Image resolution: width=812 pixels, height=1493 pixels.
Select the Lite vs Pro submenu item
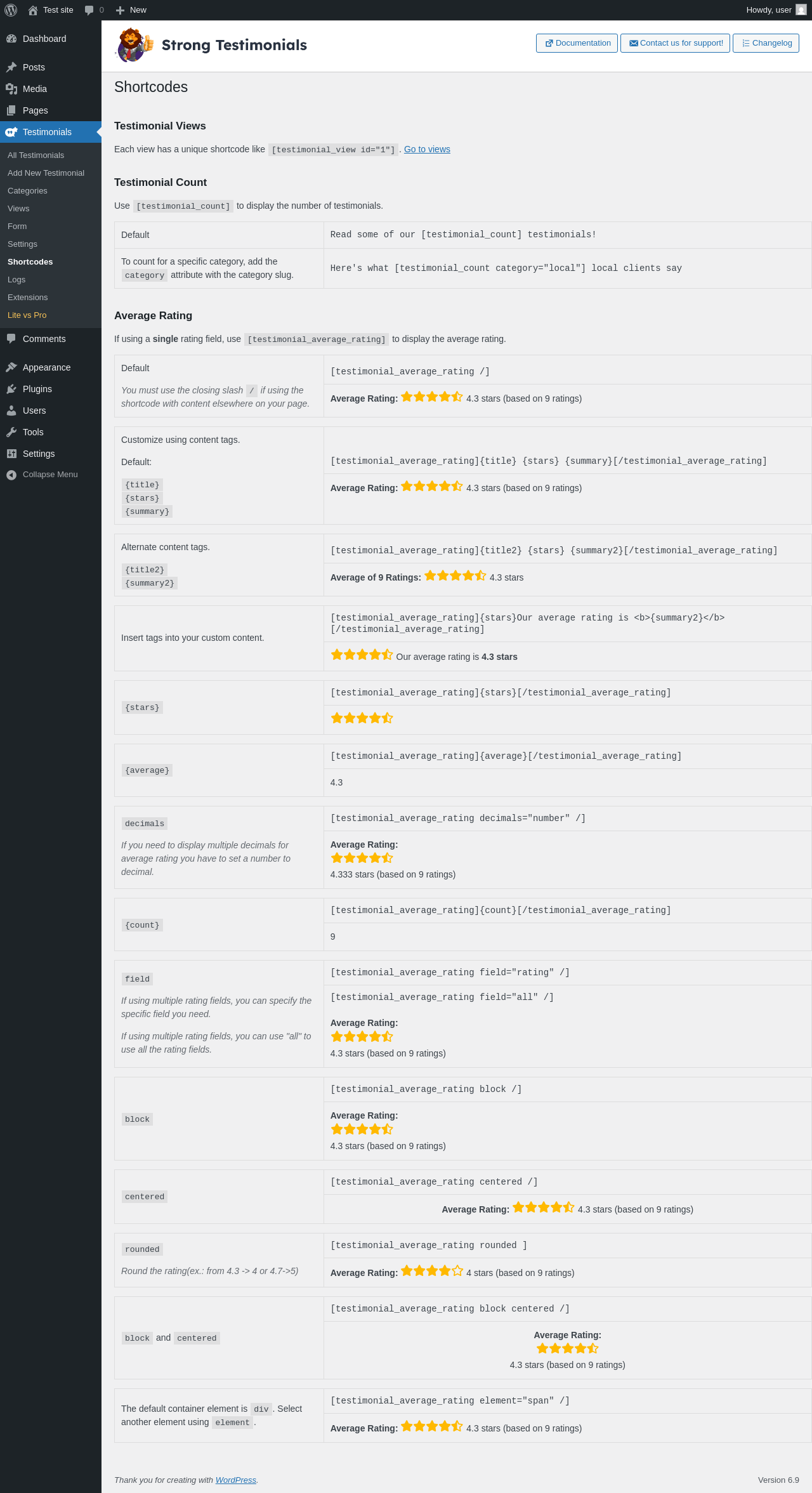click(x=27, y=315)
